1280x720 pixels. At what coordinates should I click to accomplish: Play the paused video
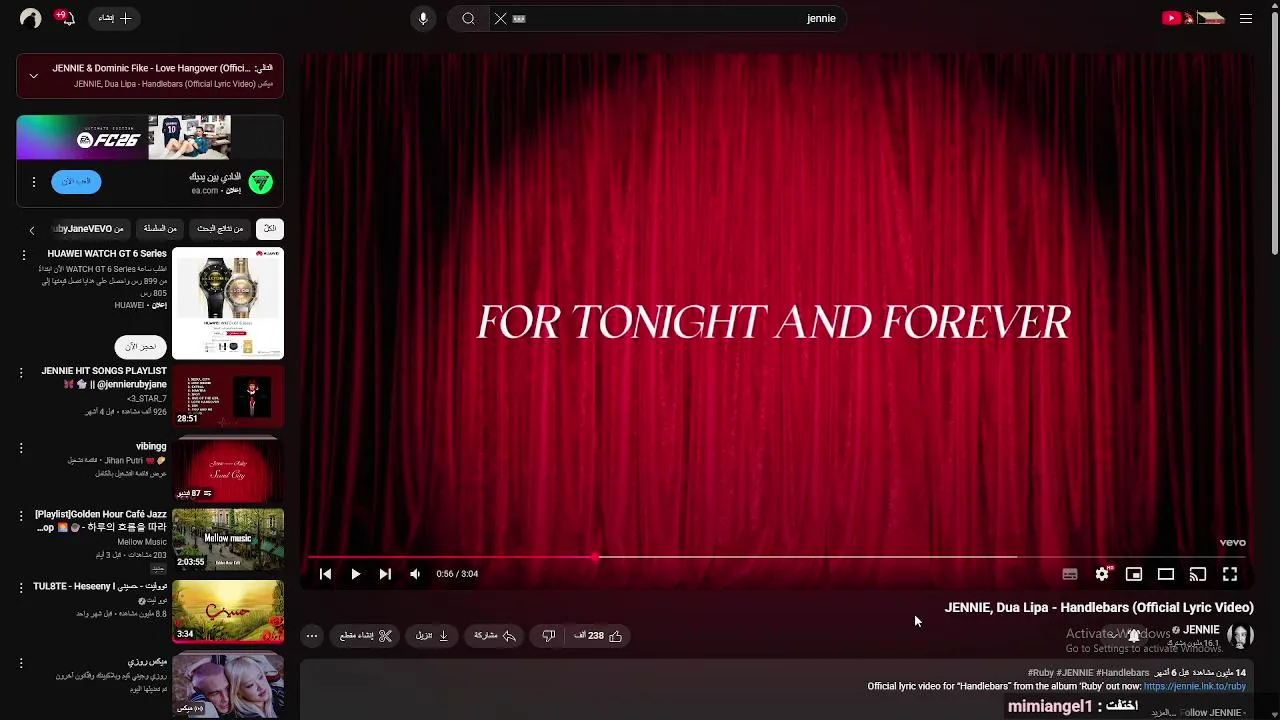(355, 574)
